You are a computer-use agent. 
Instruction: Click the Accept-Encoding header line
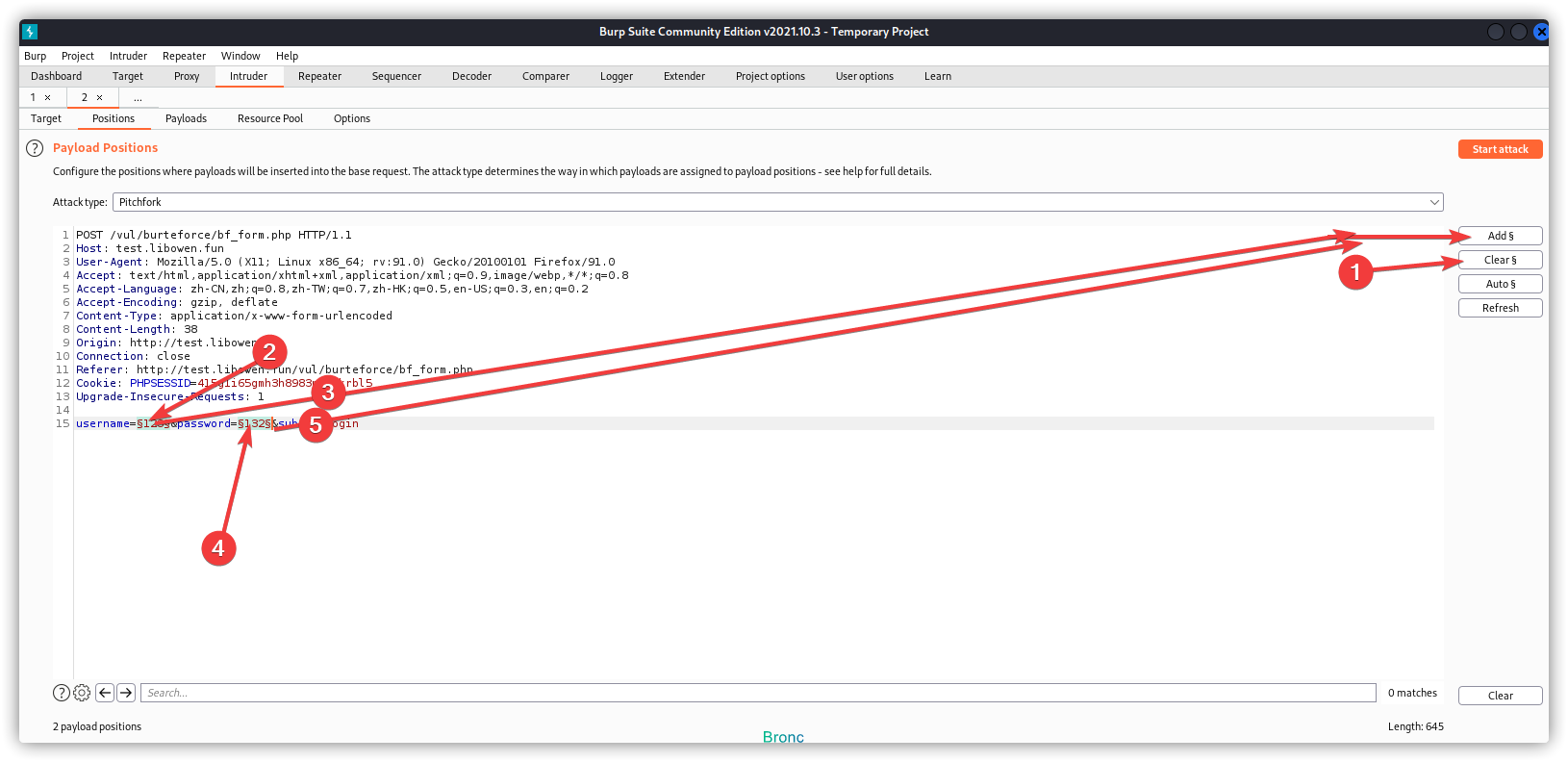click(x=177, y=302)
